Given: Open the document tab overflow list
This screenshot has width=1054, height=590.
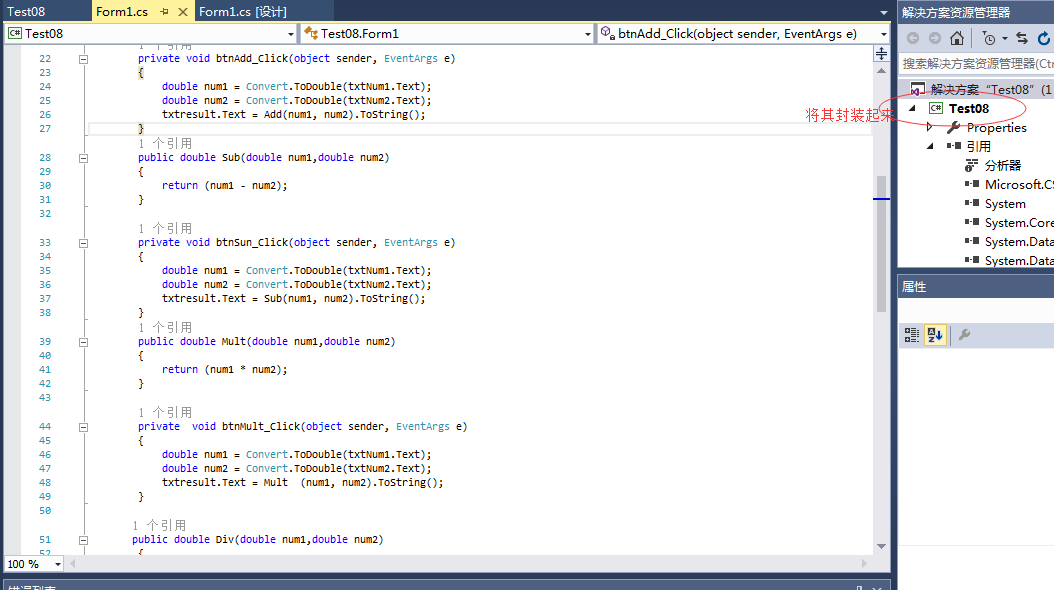Looking at the screenshot, I should coord(883,12).
